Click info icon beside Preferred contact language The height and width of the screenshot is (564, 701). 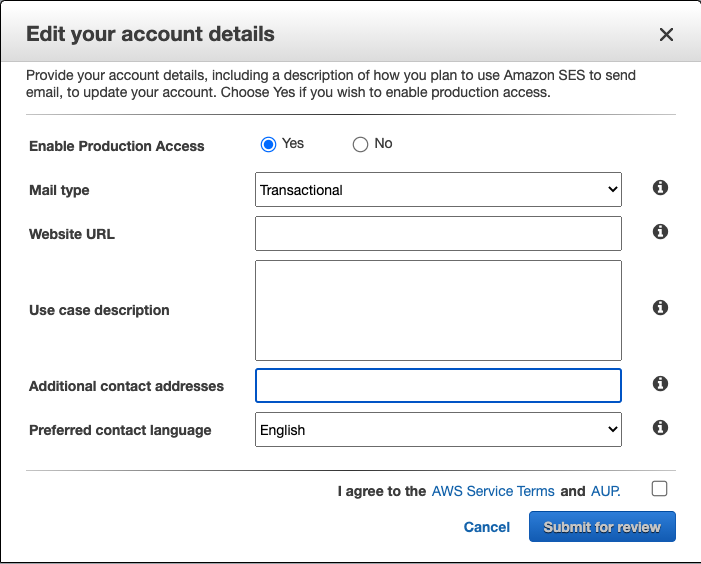coord(660,427)
